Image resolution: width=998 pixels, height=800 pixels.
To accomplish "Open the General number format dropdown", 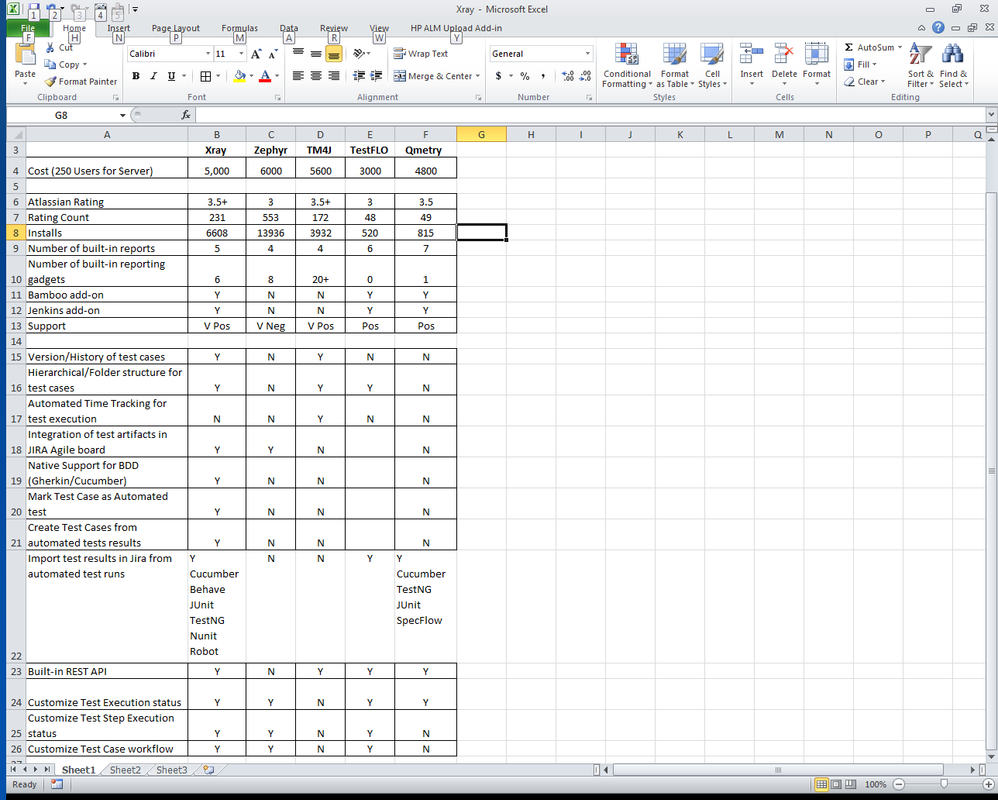I will (587, 53).
